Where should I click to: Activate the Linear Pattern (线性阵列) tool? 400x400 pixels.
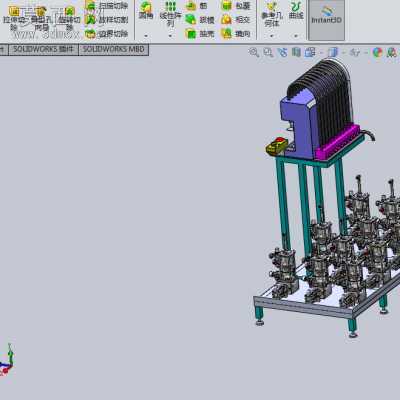pyautogui.click(x=170, y=14)
